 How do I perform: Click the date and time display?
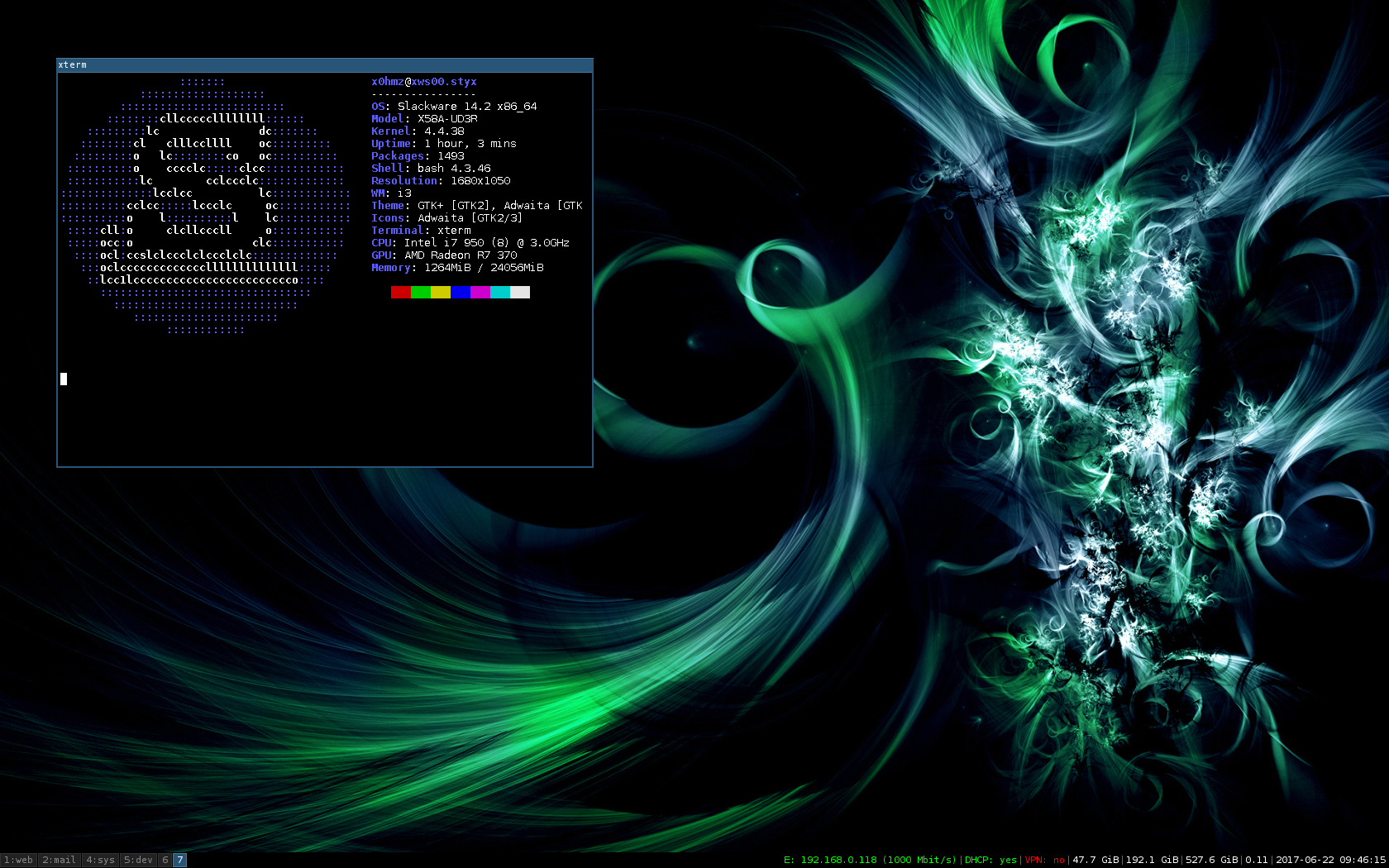coord(1330,860)
